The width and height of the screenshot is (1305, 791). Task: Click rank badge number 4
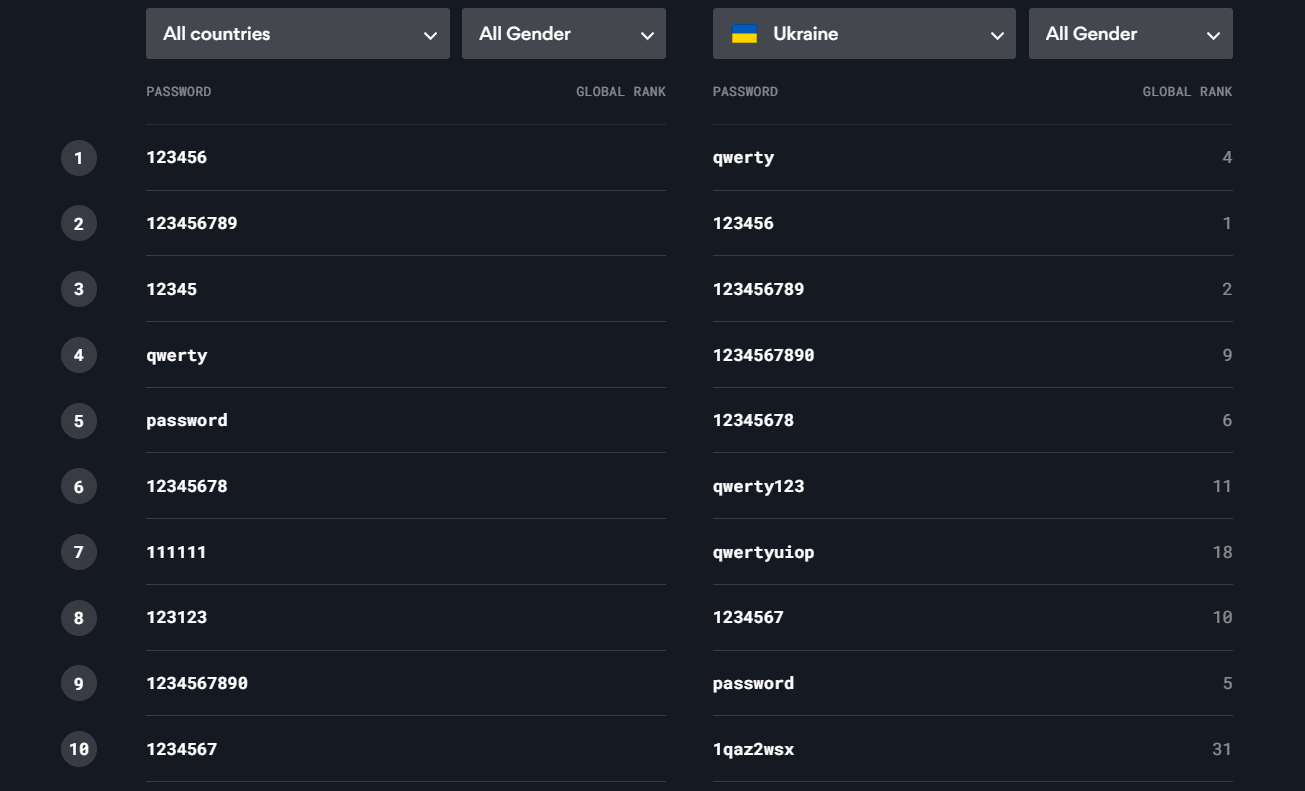pyautogui.click(x=79, y=355)
